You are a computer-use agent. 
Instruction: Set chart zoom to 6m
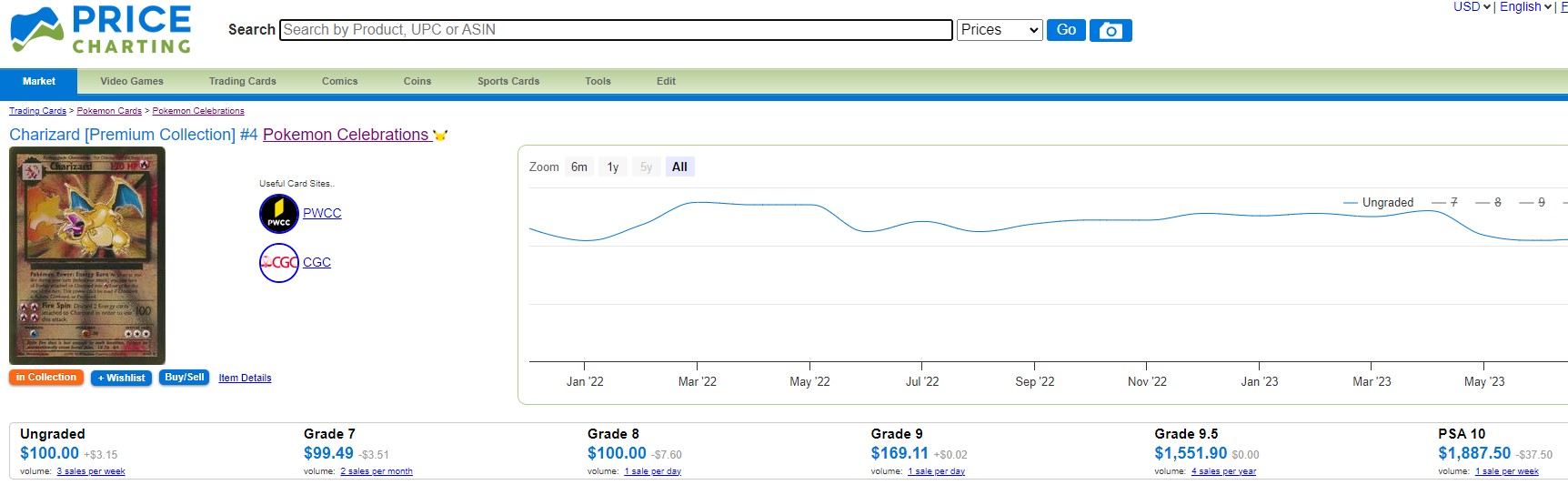click(x=578, y=167)
